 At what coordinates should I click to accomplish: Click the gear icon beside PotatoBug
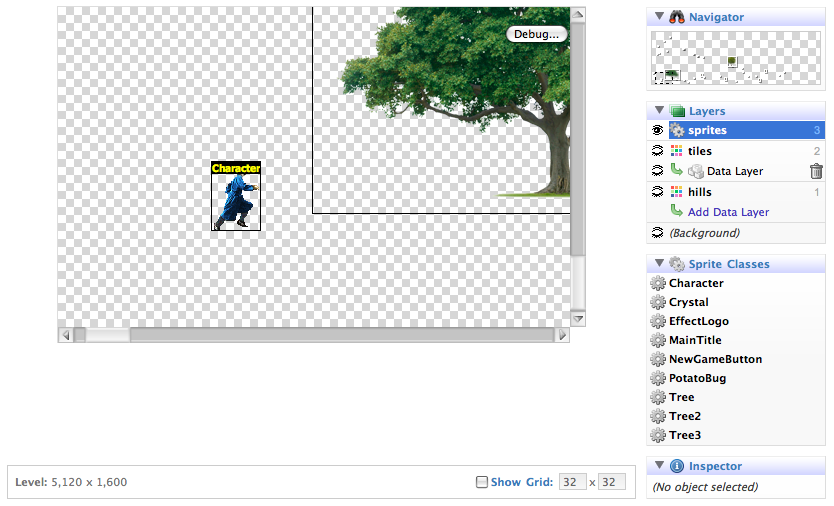pyautogui.click(x=658, y=378)
